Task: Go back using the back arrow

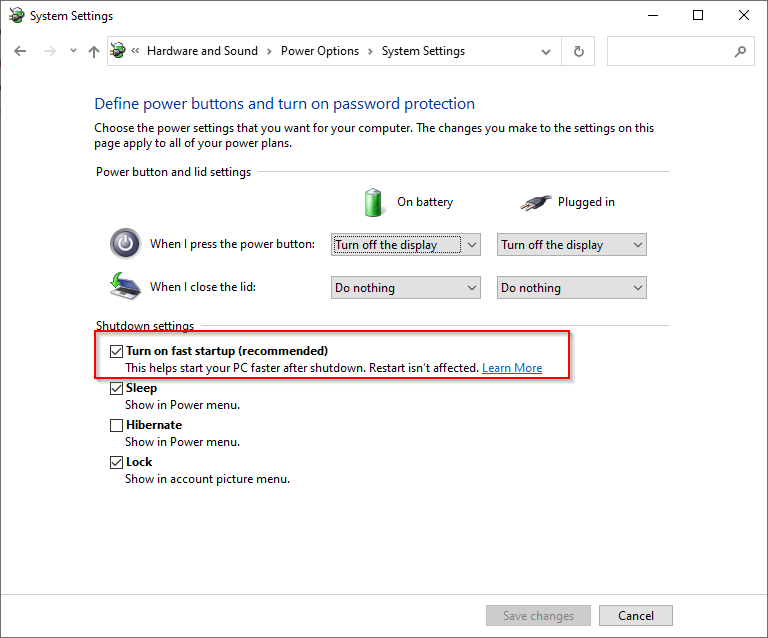Action: 20,51
